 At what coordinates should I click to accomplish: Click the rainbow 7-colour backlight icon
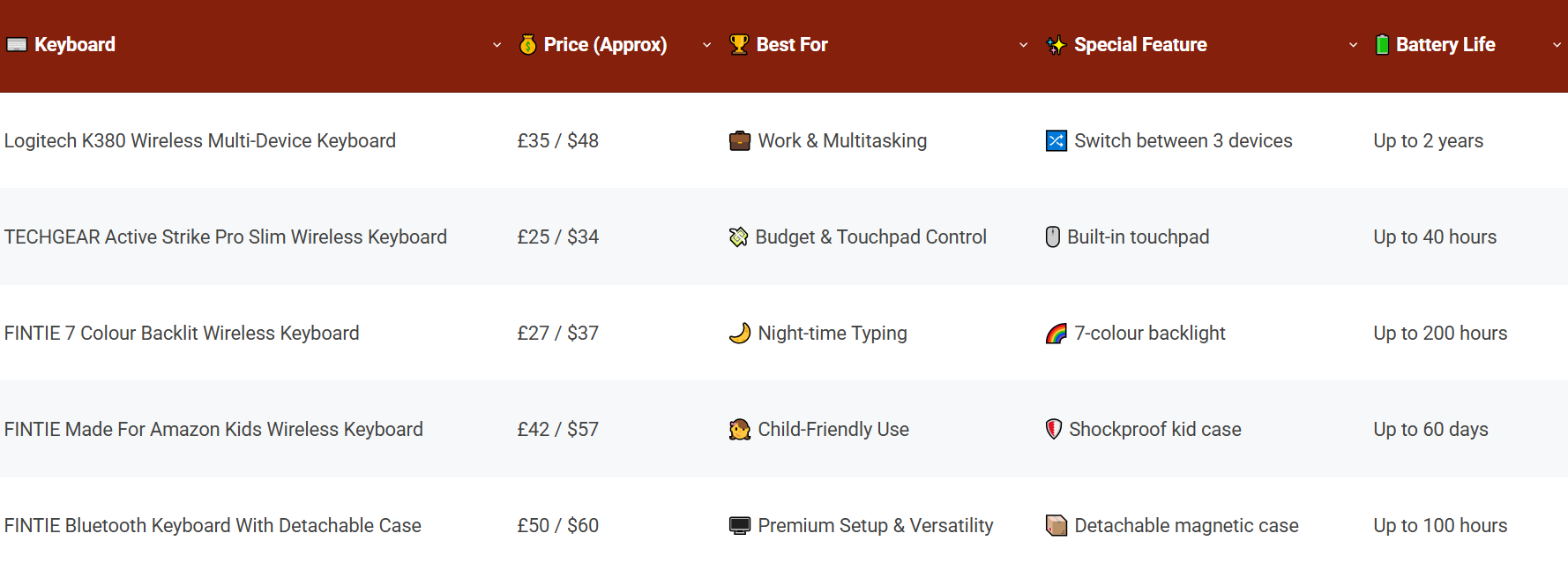(x=1056, y=334)
